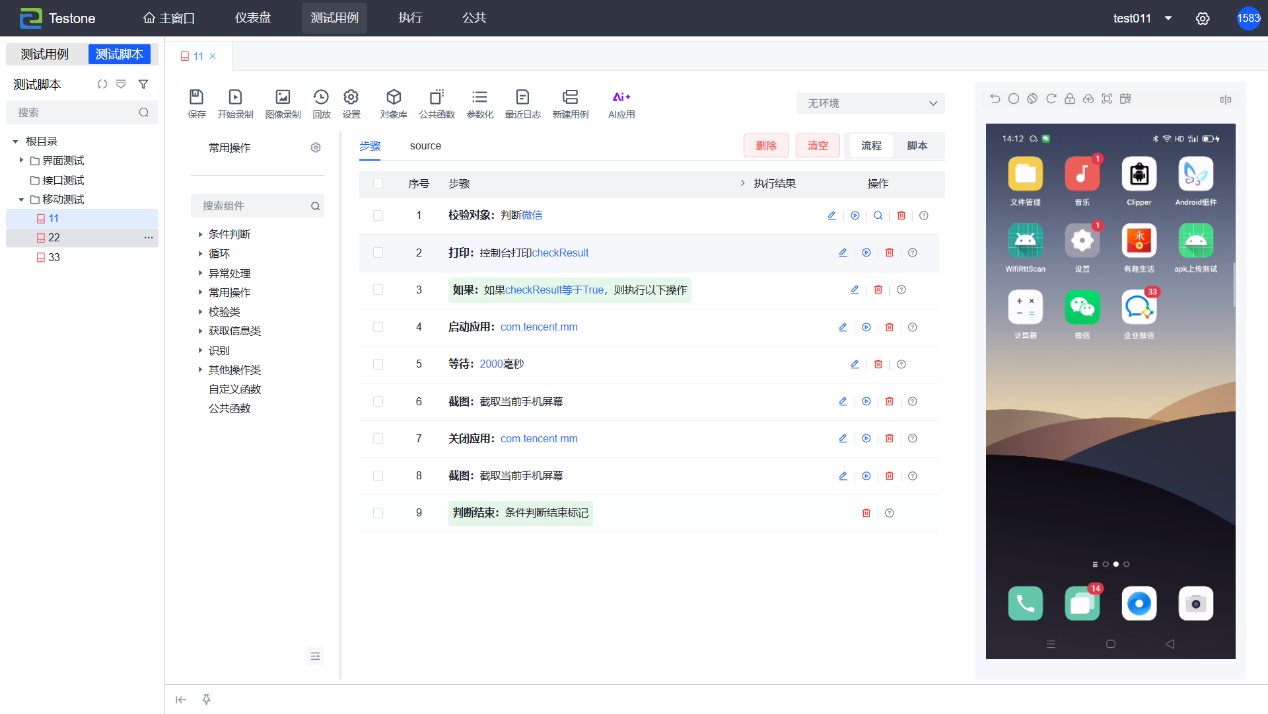Switch to the source tab
1268x714 pixels.
425,146
